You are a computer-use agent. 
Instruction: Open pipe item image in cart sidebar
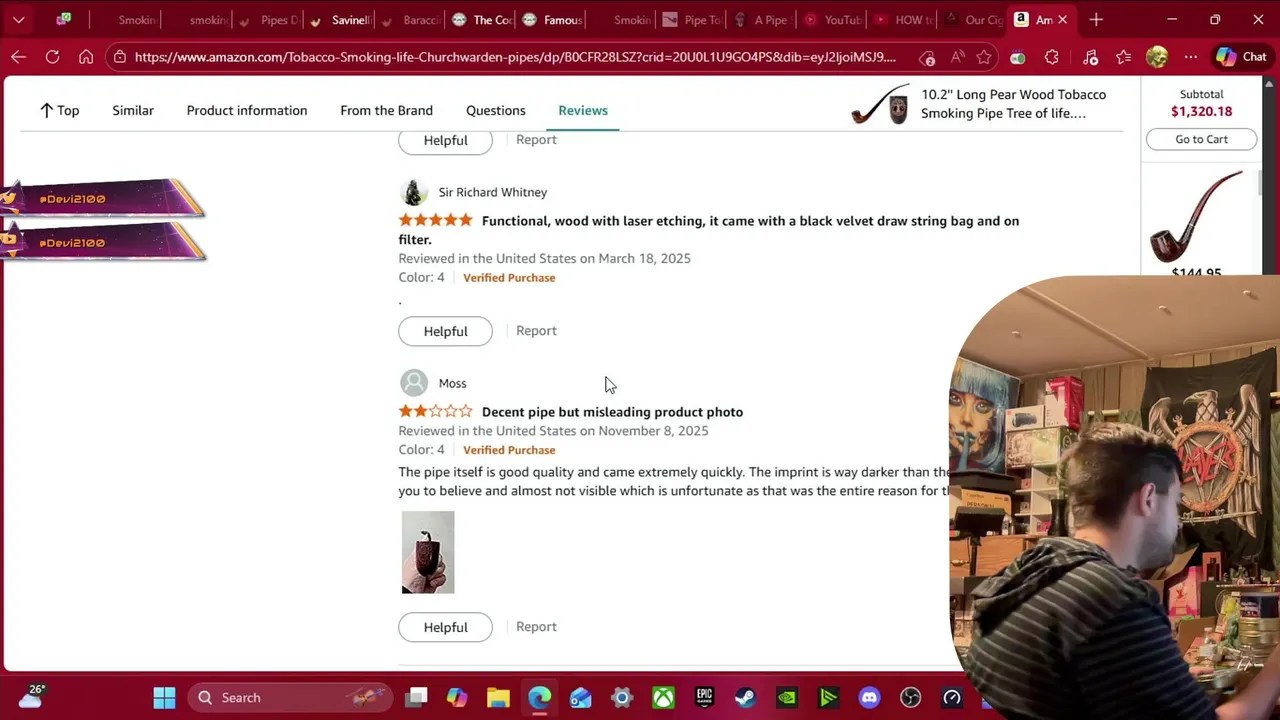[x=1197, y=216]
